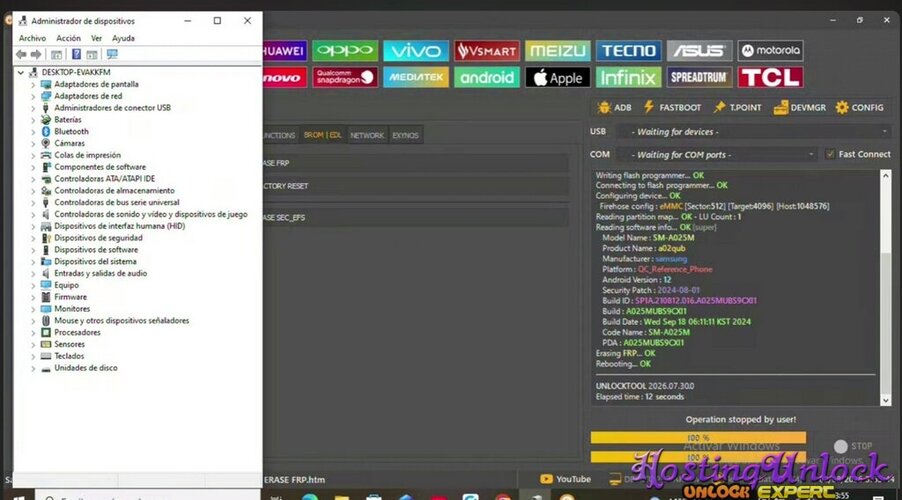Image resolution: width=902 pixels, height=500 pixels.
Task: Open the USB devices dropdown
Action: pyautogui.click(x=753, y=132)
